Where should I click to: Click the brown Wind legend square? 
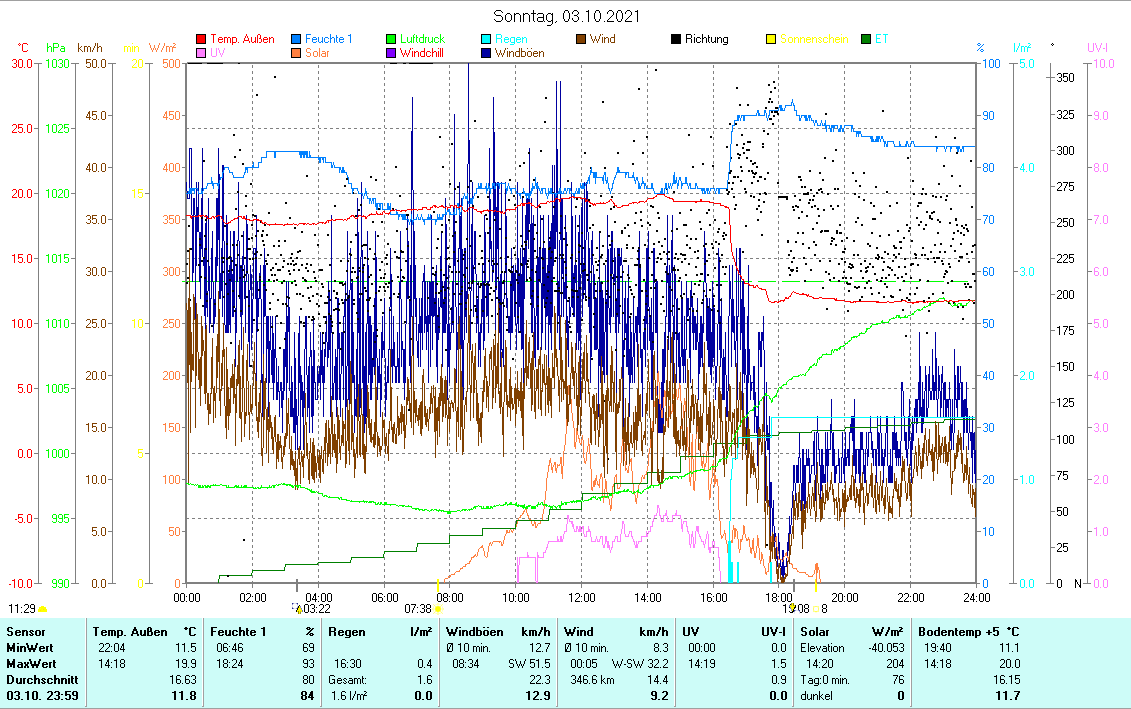click(582, 40)
